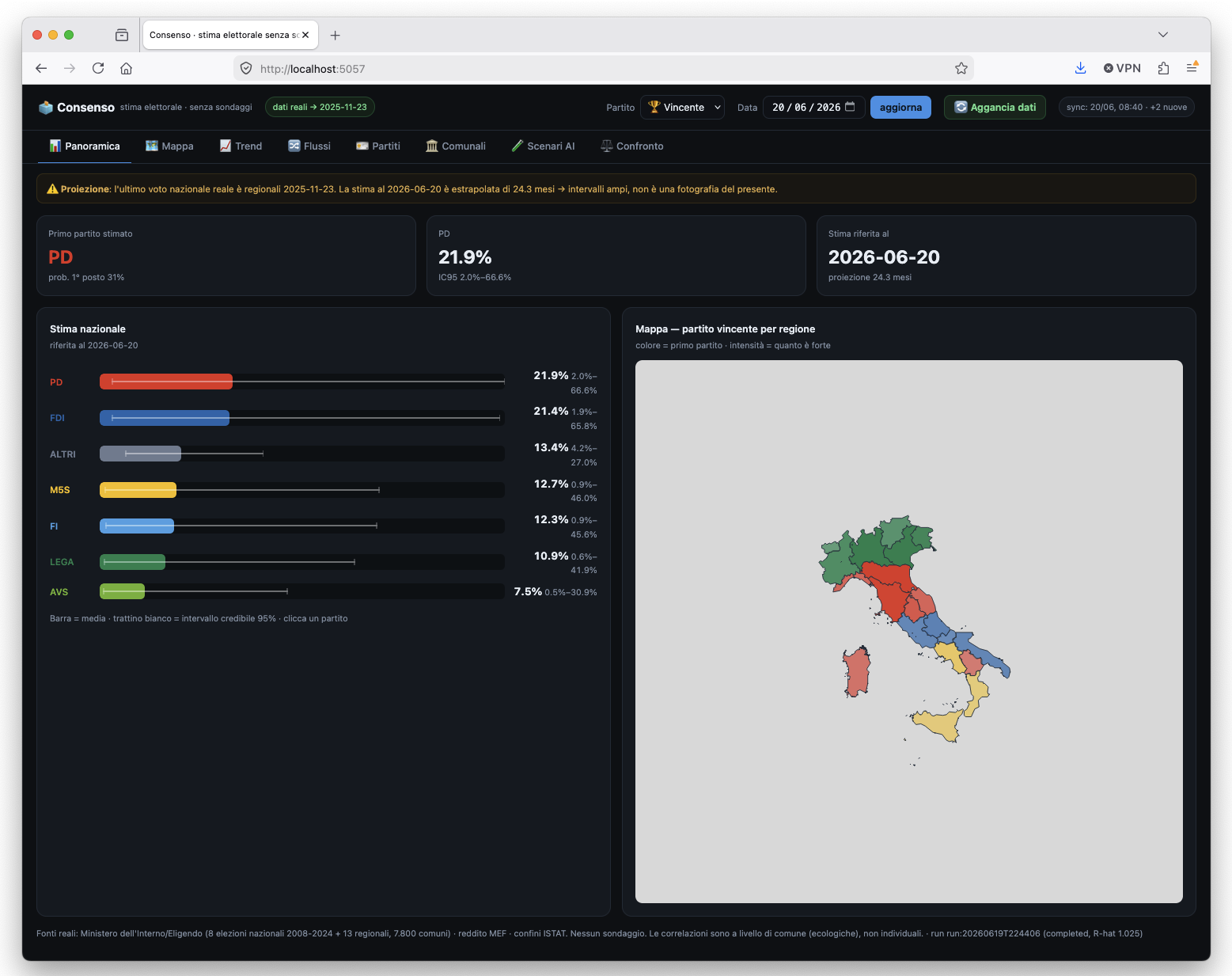Expand the tab list chevron
The width and height of the screenshot is (1232, 976).
coord(1162,35)
